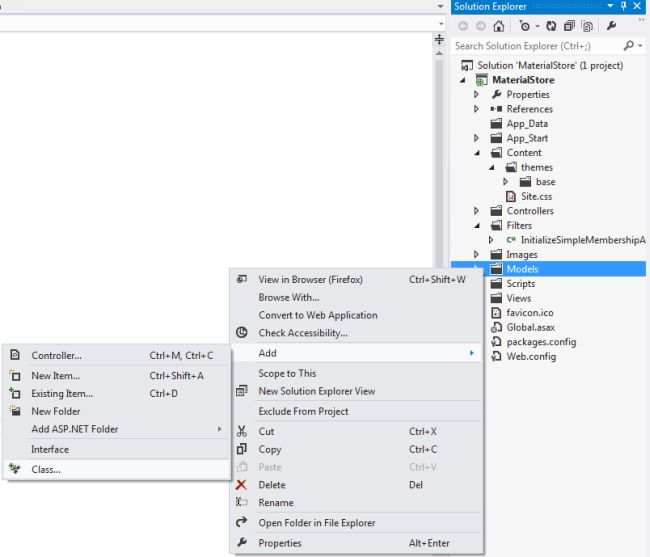Select Solution 'MaterialStore' root node
This screenshot has height=557, width=650.
(x=550, y=65)
